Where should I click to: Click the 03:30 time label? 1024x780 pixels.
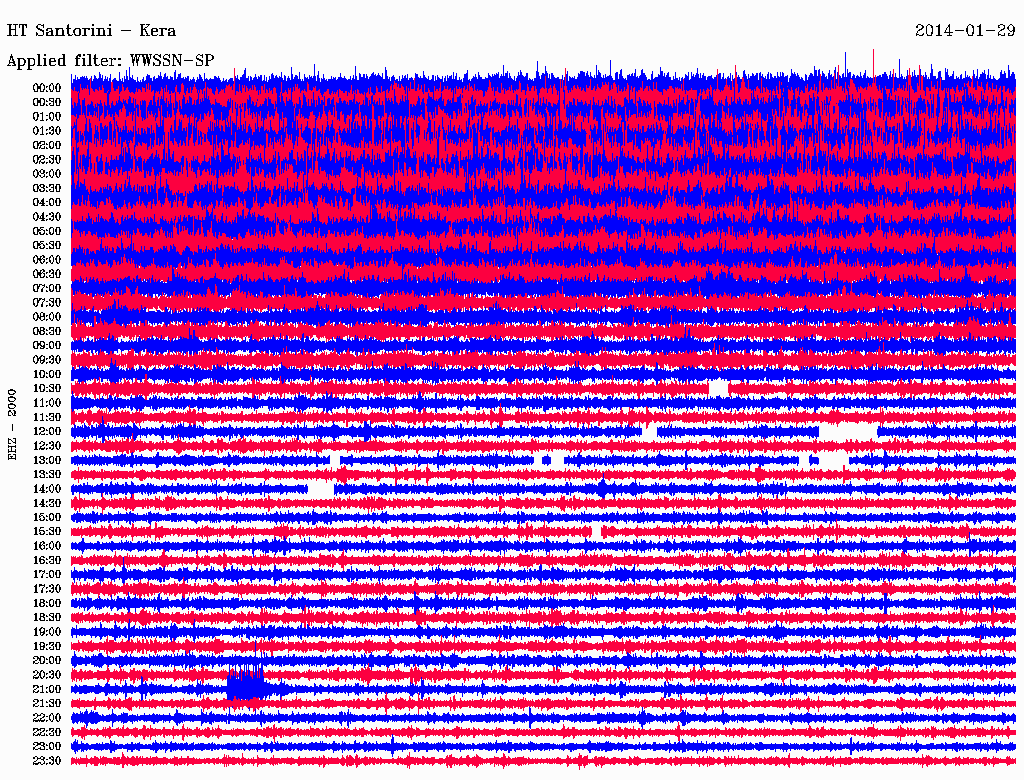(47, 188)
